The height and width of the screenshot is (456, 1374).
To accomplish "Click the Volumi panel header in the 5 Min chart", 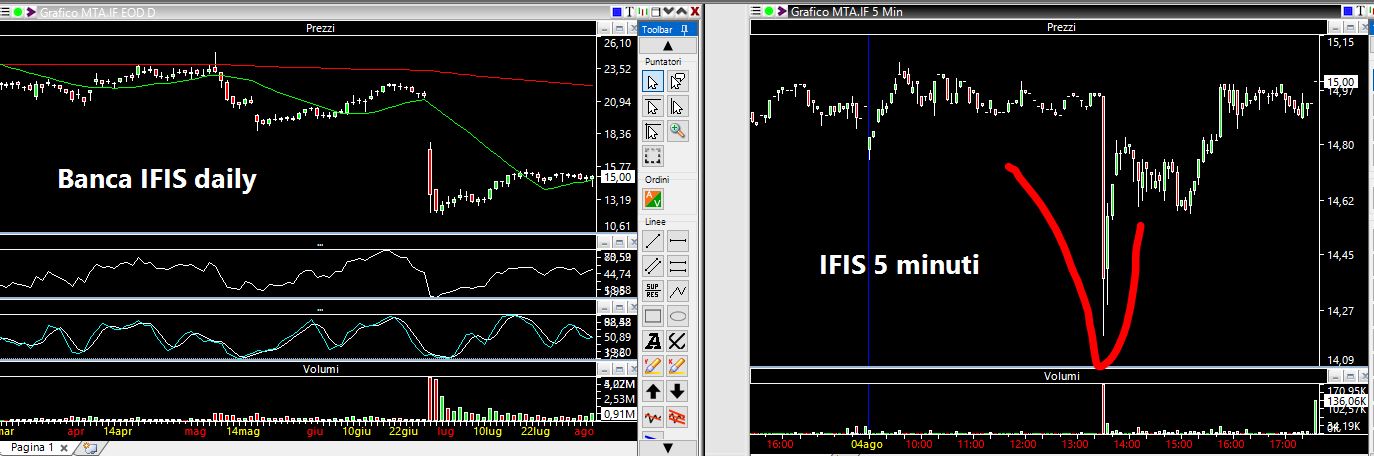I will pos(1060,376).
